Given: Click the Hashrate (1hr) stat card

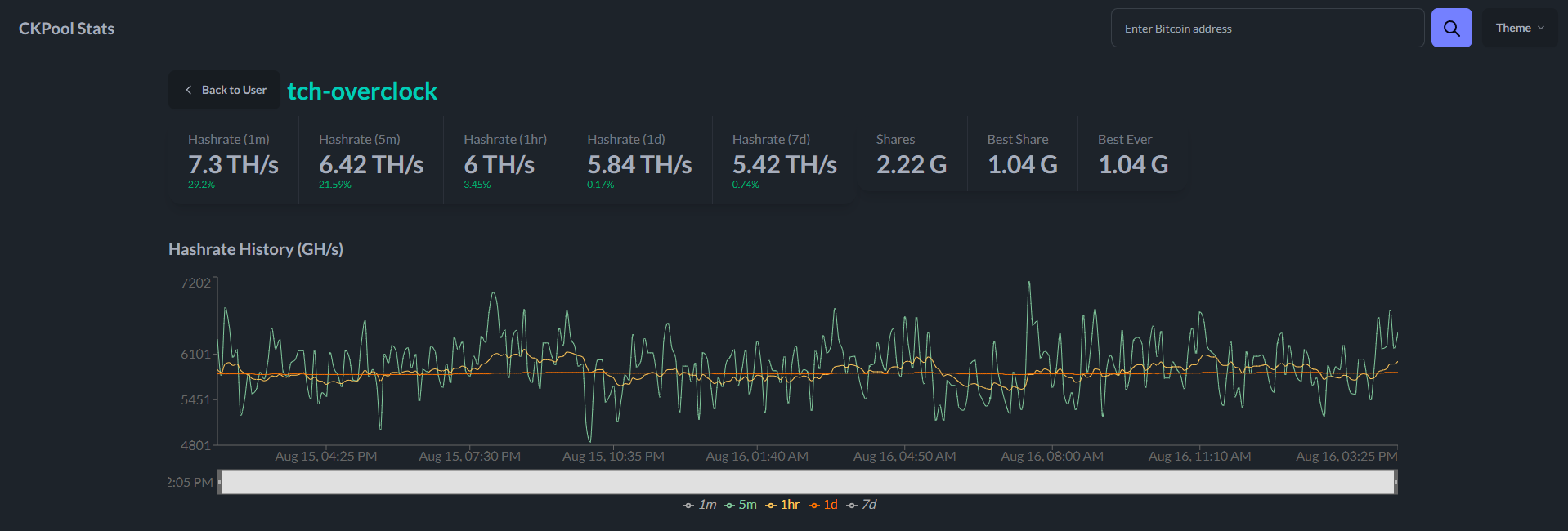Looking at the screenshot, I should (504, 160).
